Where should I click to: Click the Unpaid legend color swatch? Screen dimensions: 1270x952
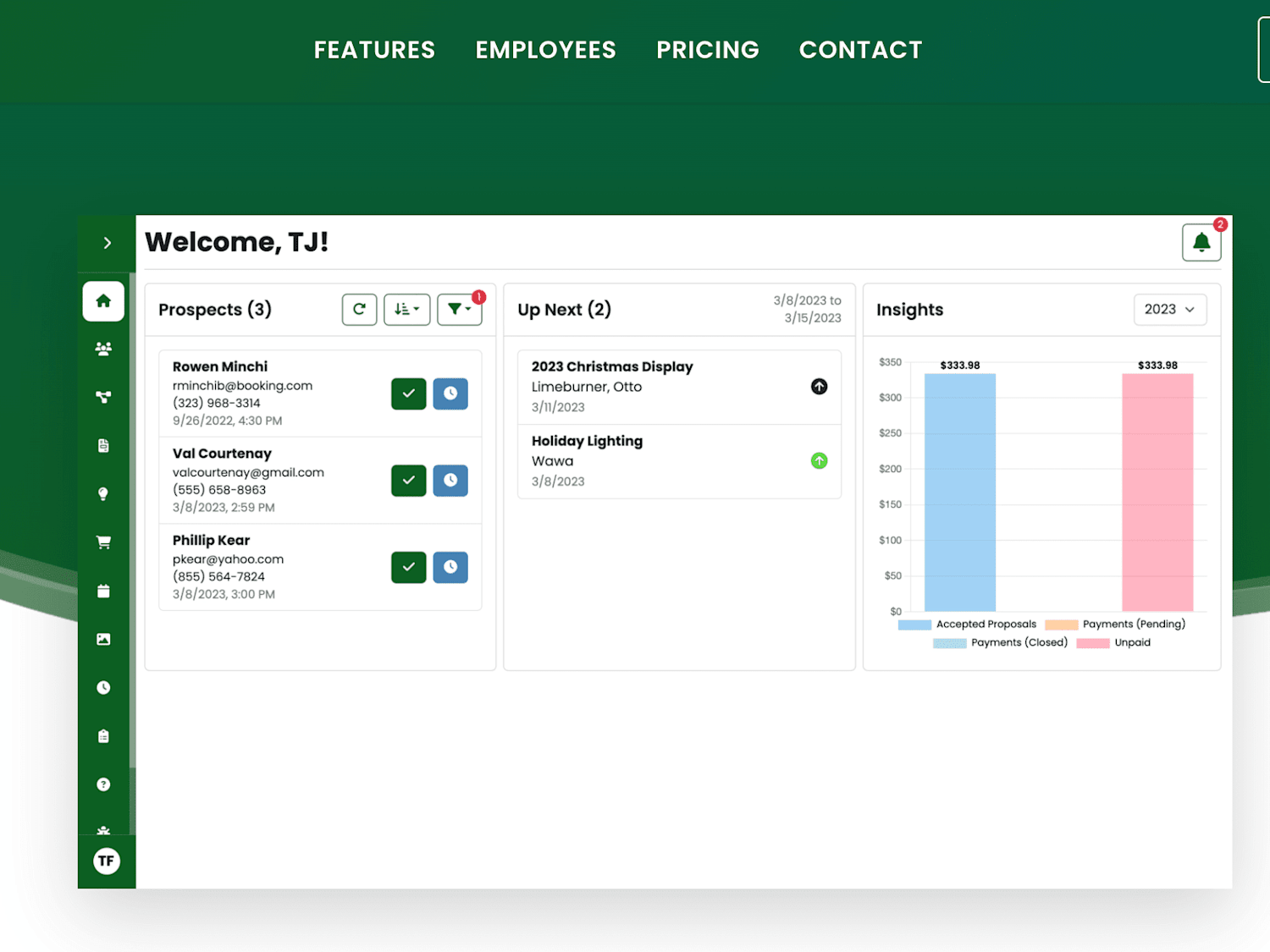[x=1093, y=643]
